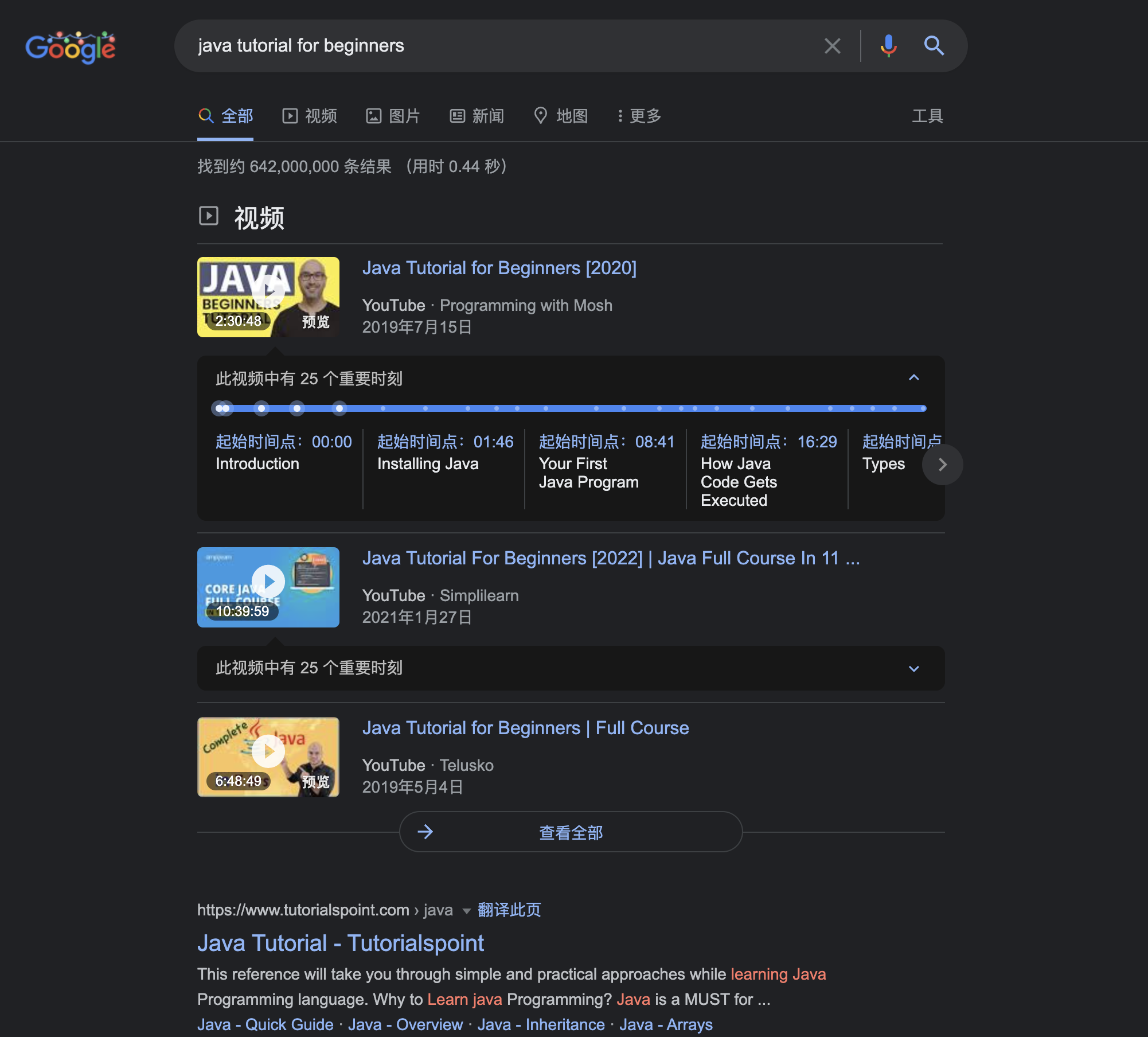Play the Programming with Mosh video thumbnail

[268, 297]
